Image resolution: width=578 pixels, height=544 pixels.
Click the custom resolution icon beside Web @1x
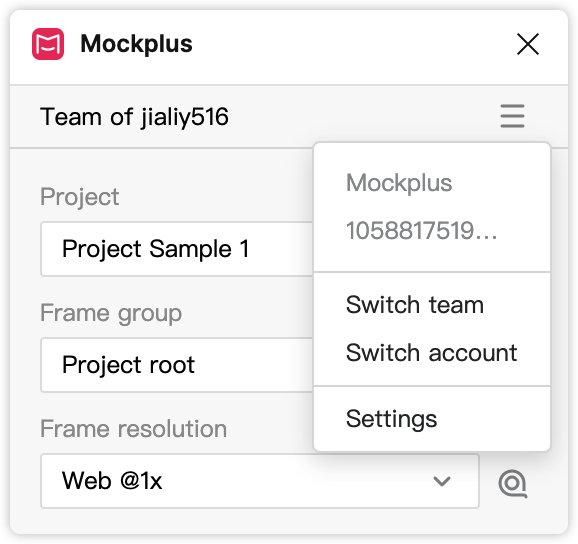coord(513,483)
